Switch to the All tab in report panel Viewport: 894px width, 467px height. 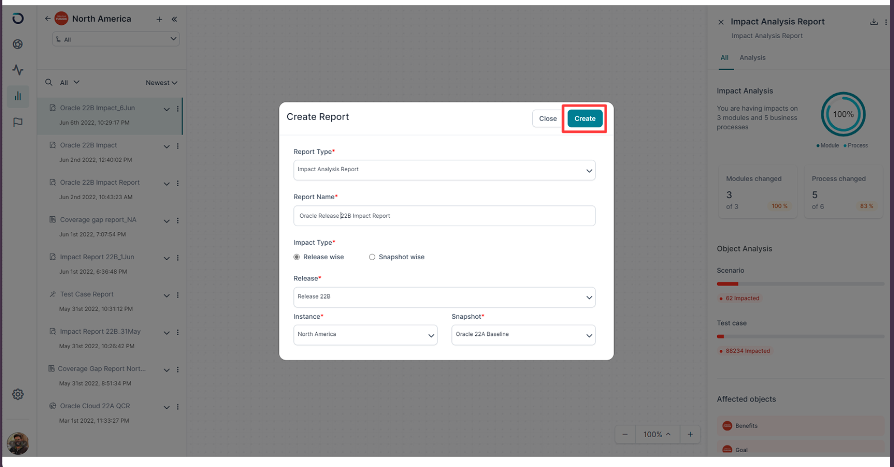pyautogui.click(x=724, y=58)
